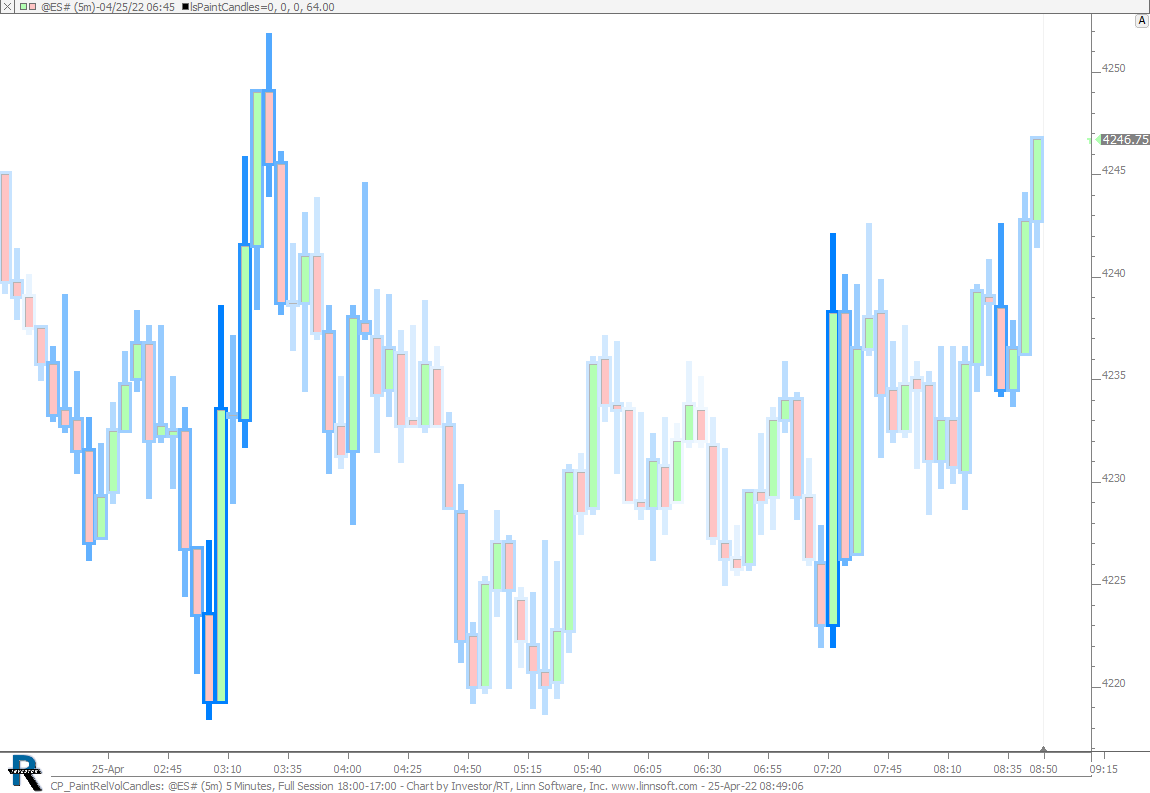
Task: Click the www.linnsoft.com text in footer
Action: coord(654,786)
